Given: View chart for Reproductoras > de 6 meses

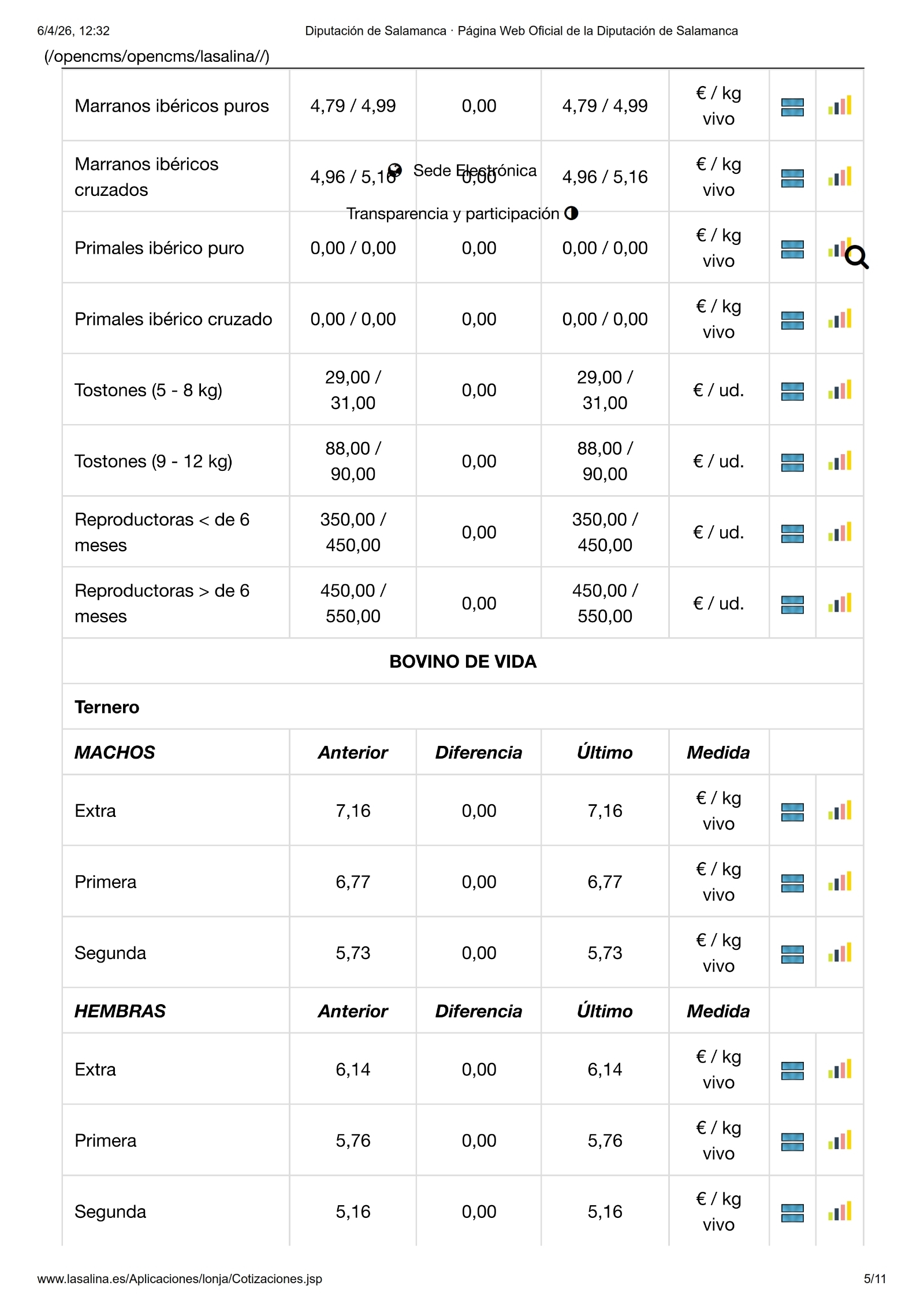Looking at the screenshot, I should [840, 603].
